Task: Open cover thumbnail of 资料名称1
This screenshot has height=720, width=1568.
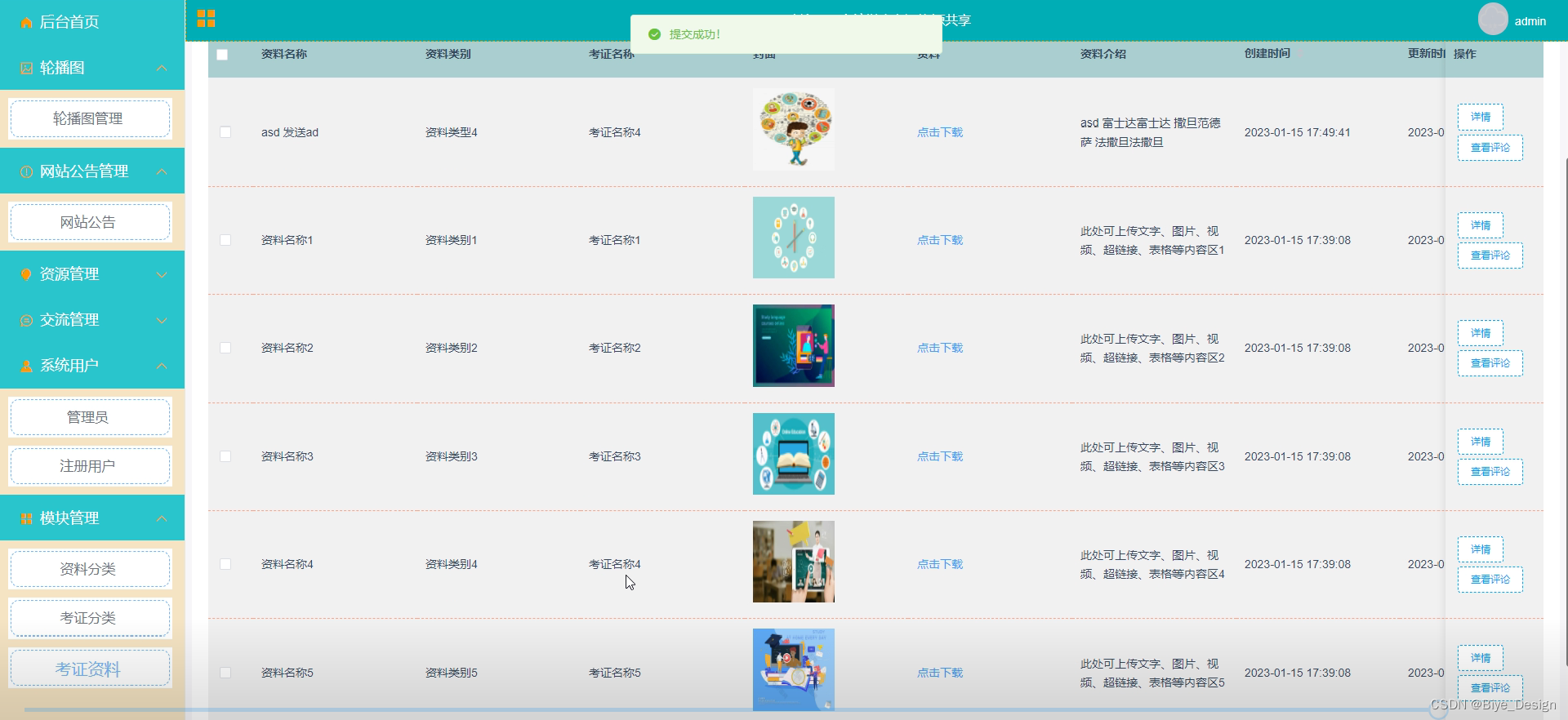Action: (794, 238)
